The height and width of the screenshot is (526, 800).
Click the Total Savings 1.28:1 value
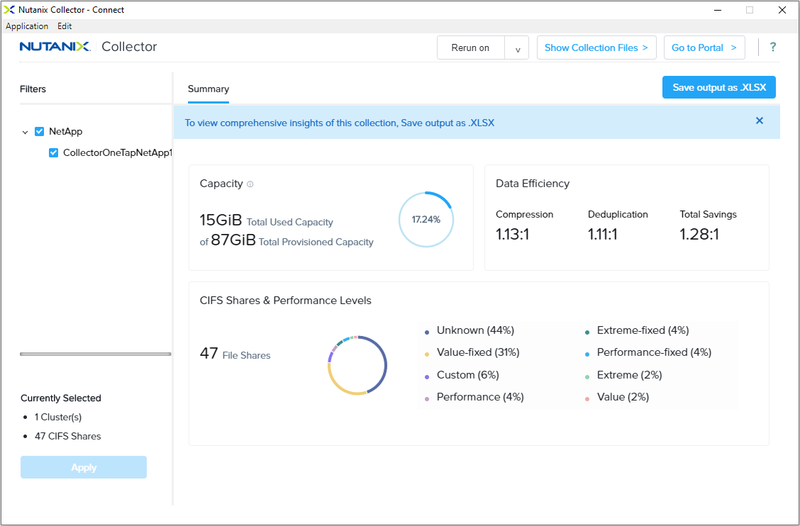699,234
